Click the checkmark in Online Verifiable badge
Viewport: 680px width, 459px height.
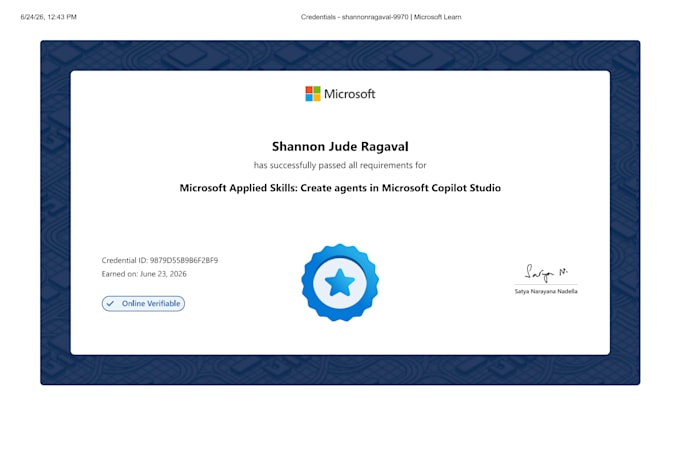[110, 304]
